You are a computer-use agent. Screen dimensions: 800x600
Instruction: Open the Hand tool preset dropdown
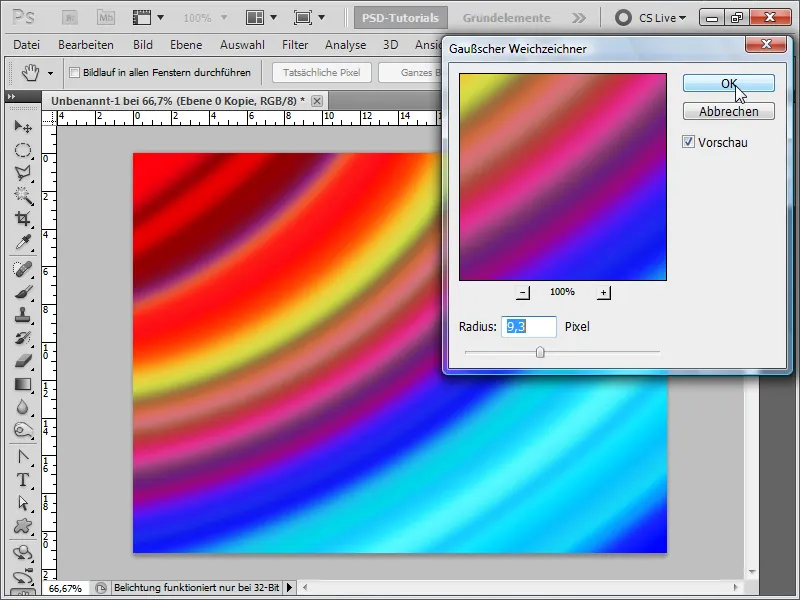coord(51,73)
